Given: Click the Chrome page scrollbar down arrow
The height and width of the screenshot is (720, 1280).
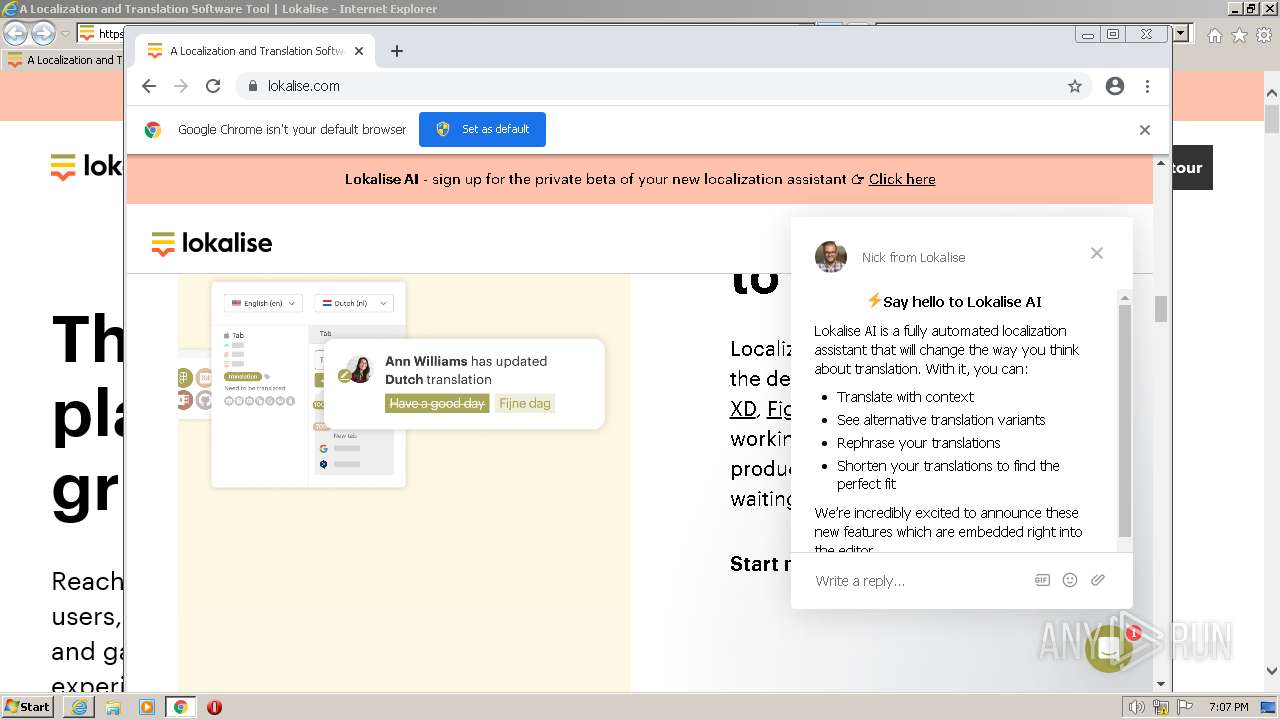Looking at the screenshot, I should tap(1161, 684).
